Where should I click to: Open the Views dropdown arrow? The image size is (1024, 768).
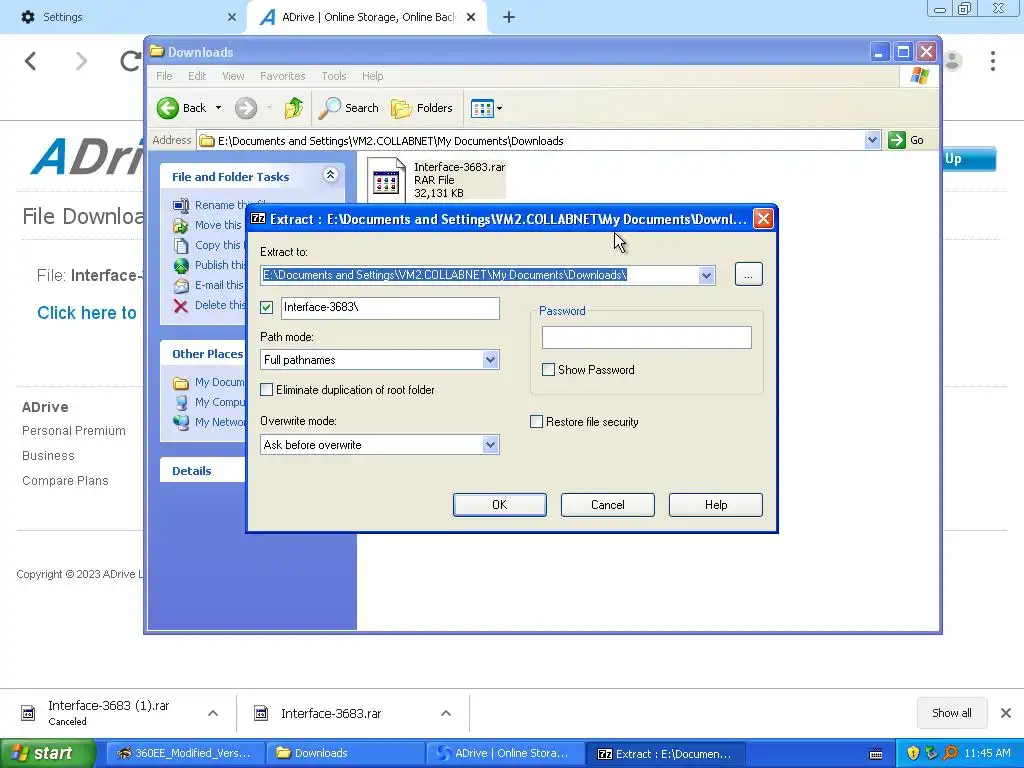pos(500,108)
